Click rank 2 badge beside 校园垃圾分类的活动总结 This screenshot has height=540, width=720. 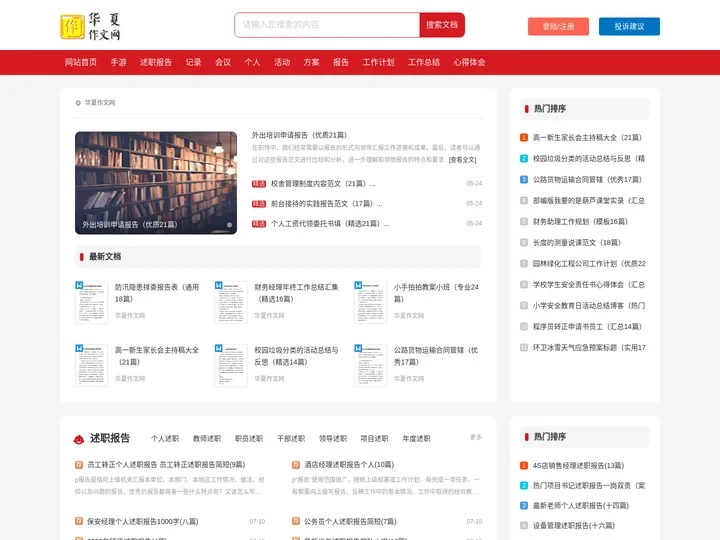coord(524,158)
